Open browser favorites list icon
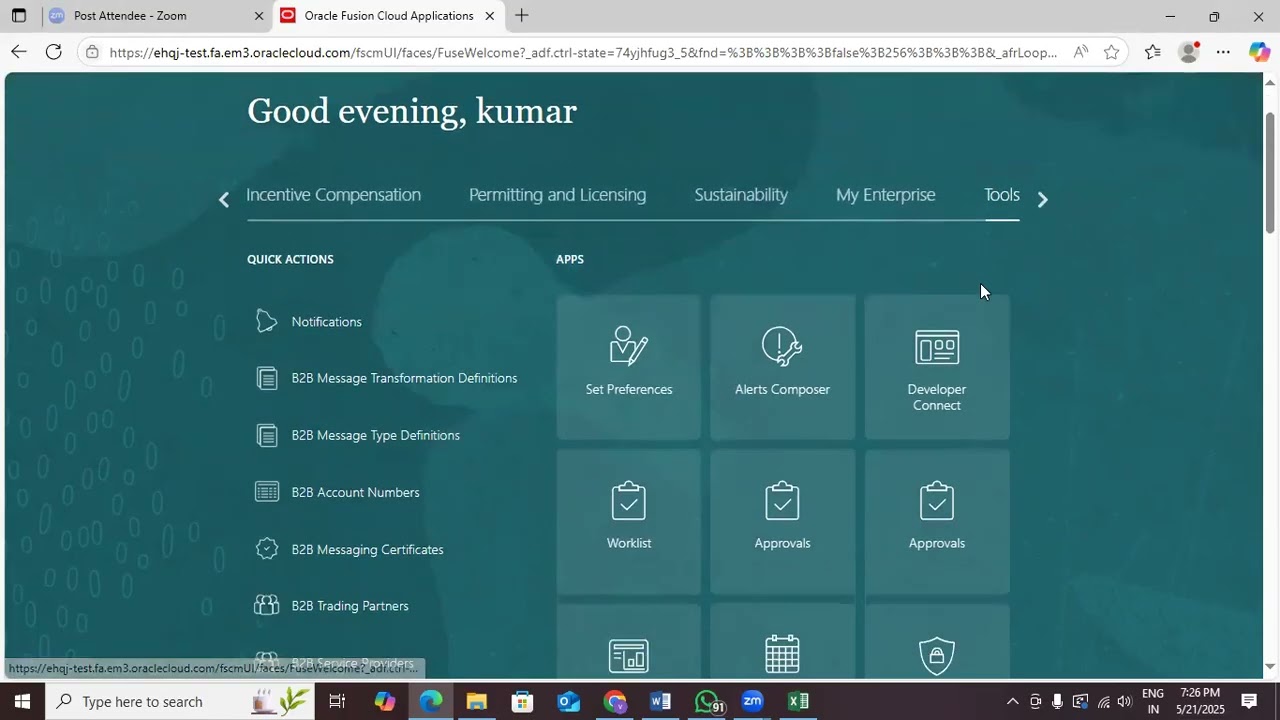The height and width of the screenshot is (720, 1280). point(1153,52)
